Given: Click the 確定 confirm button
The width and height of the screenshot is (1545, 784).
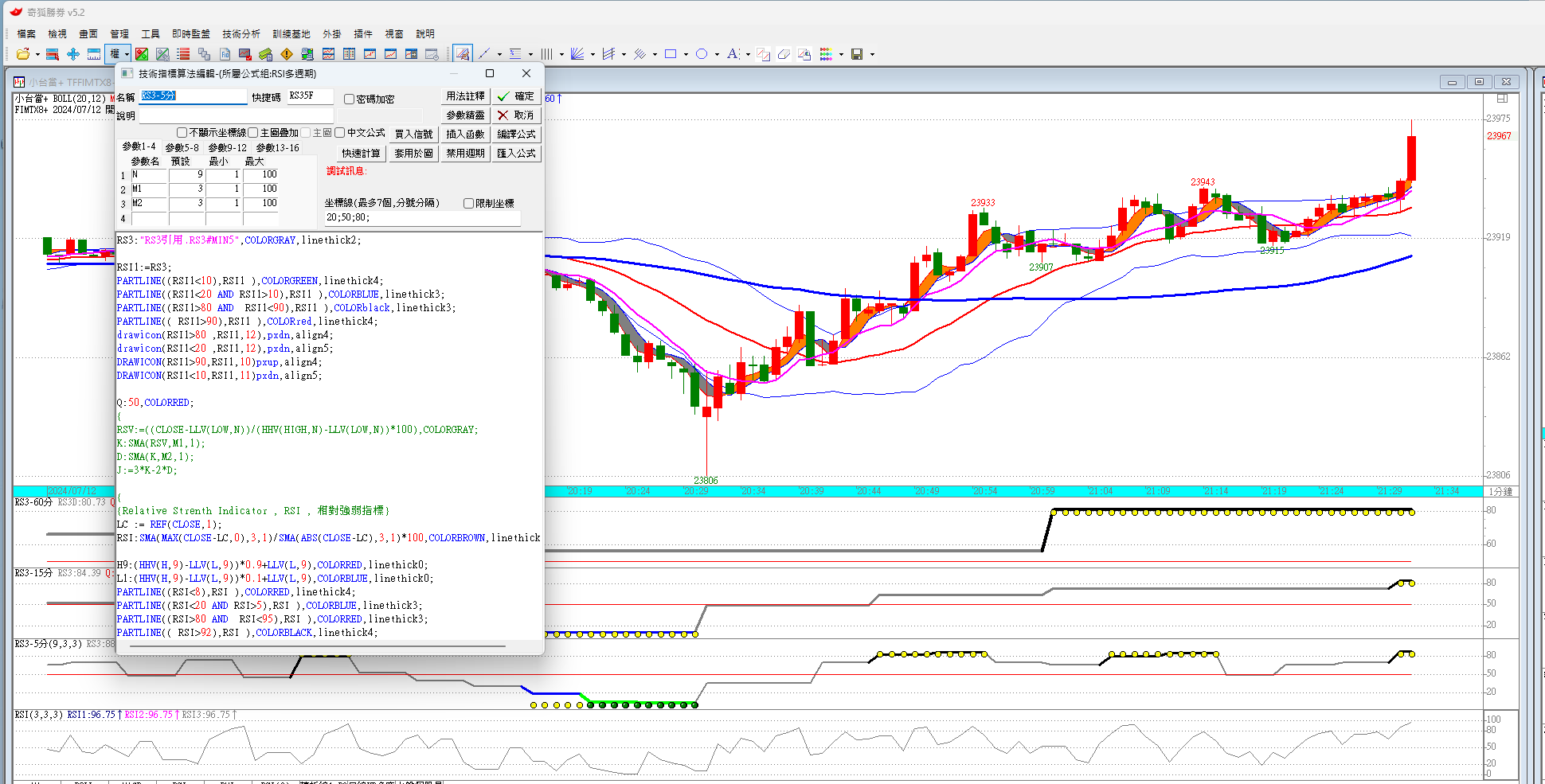Looking at the screenshot, I should click(516, 96).
